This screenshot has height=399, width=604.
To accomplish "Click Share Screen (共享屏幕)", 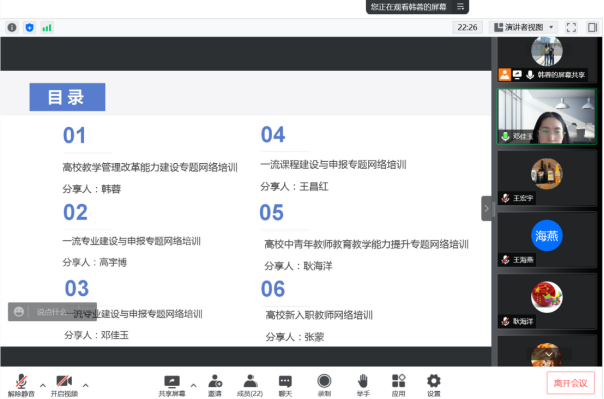I will click(x=172, y=385).
